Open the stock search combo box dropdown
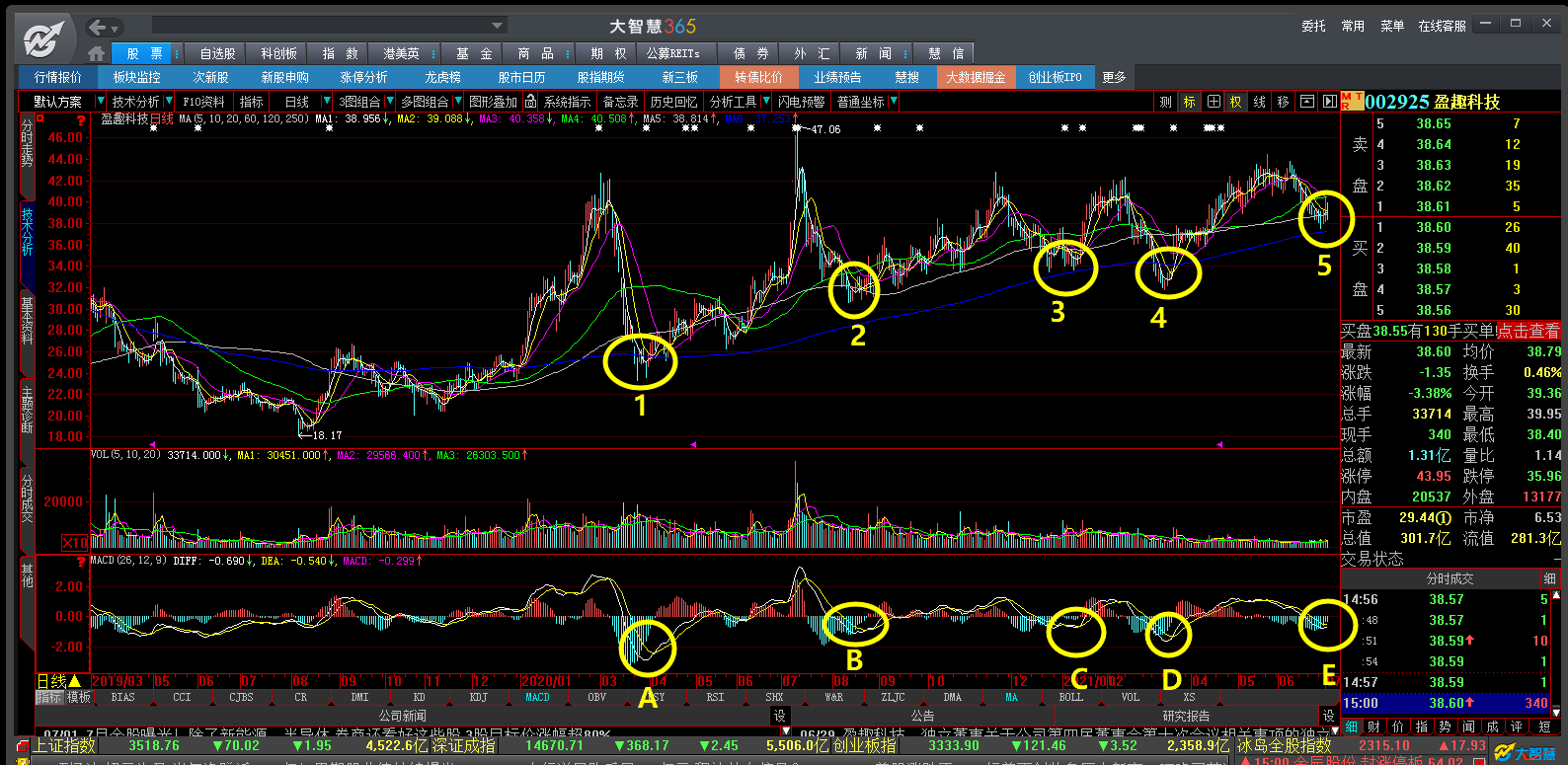This screenshot has width=1568, height=765. click(x=498, y=26)
